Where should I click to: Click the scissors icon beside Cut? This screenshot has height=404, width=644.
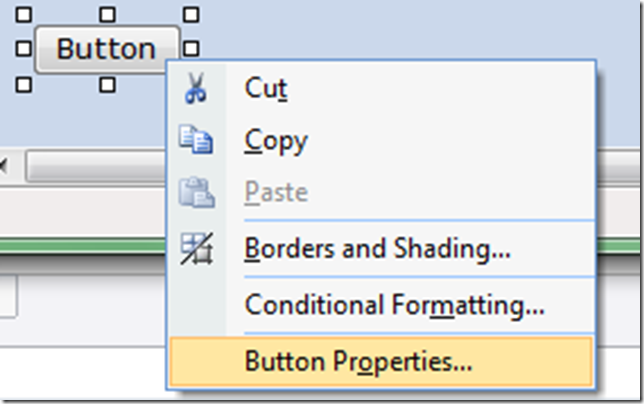pos(195,90)
